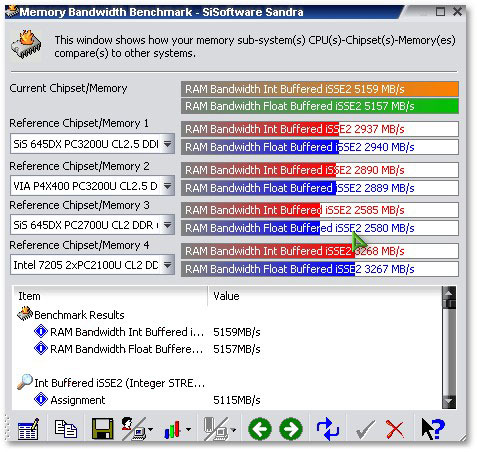Click the copy results icon
This screenshot has height=452, width=477.
pos(65,429)
